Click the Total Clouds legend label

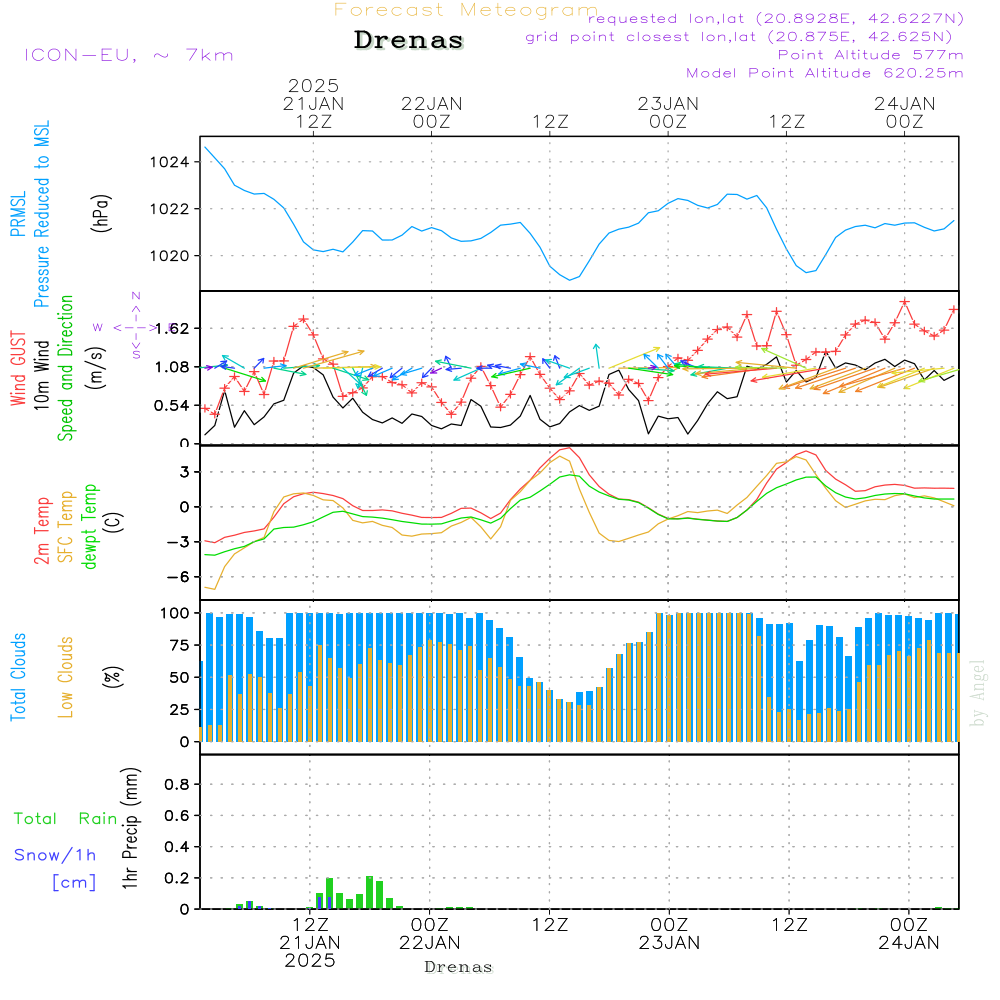(x=18, y=677)
